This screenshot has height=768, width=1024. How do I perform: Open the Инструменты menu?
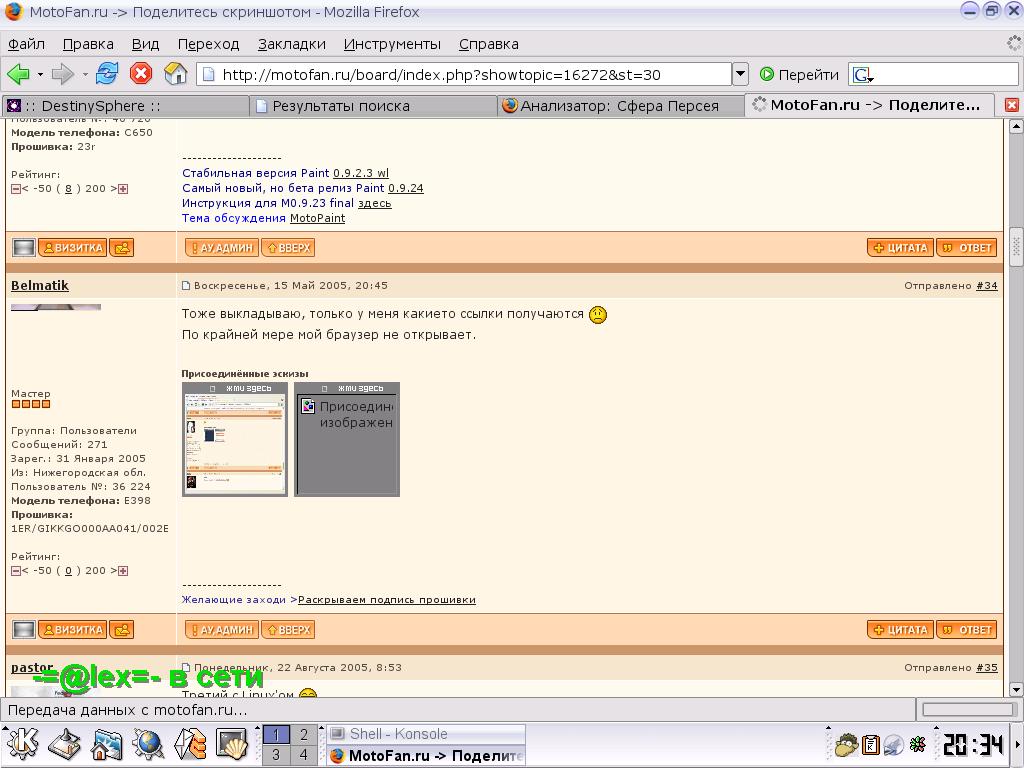(392, 44)
